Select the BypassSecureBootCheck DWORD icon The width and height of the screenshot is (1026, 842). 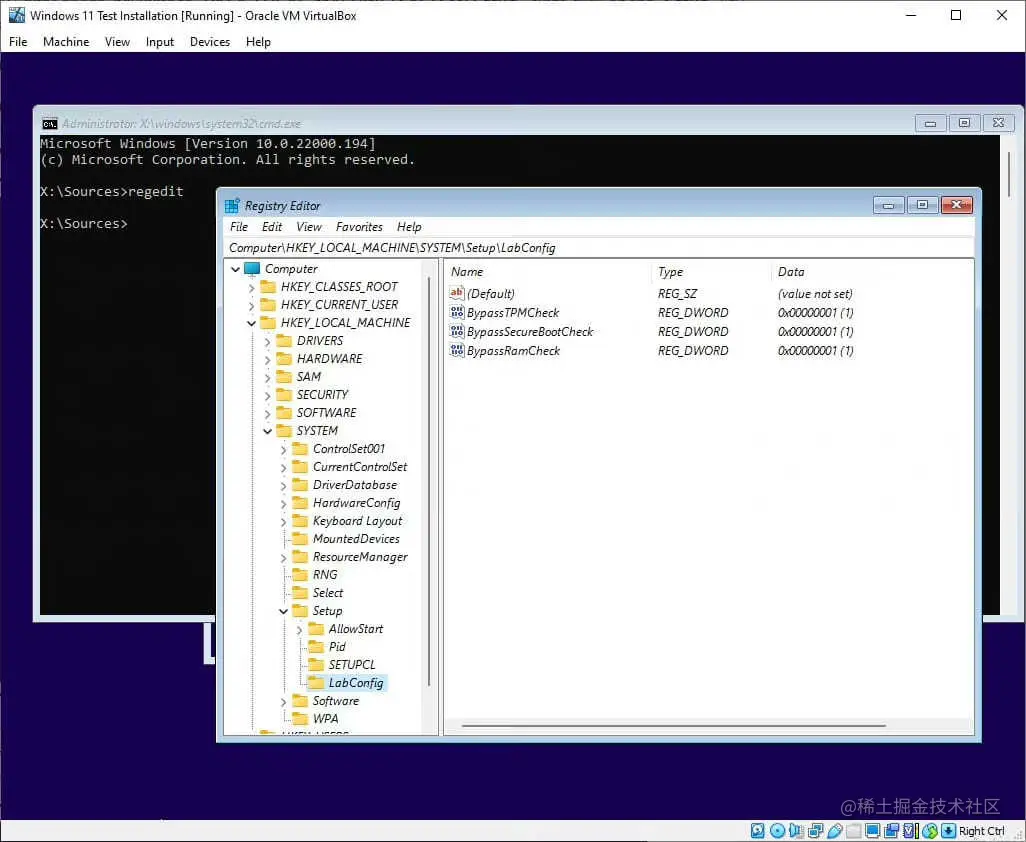pos(457,331)
